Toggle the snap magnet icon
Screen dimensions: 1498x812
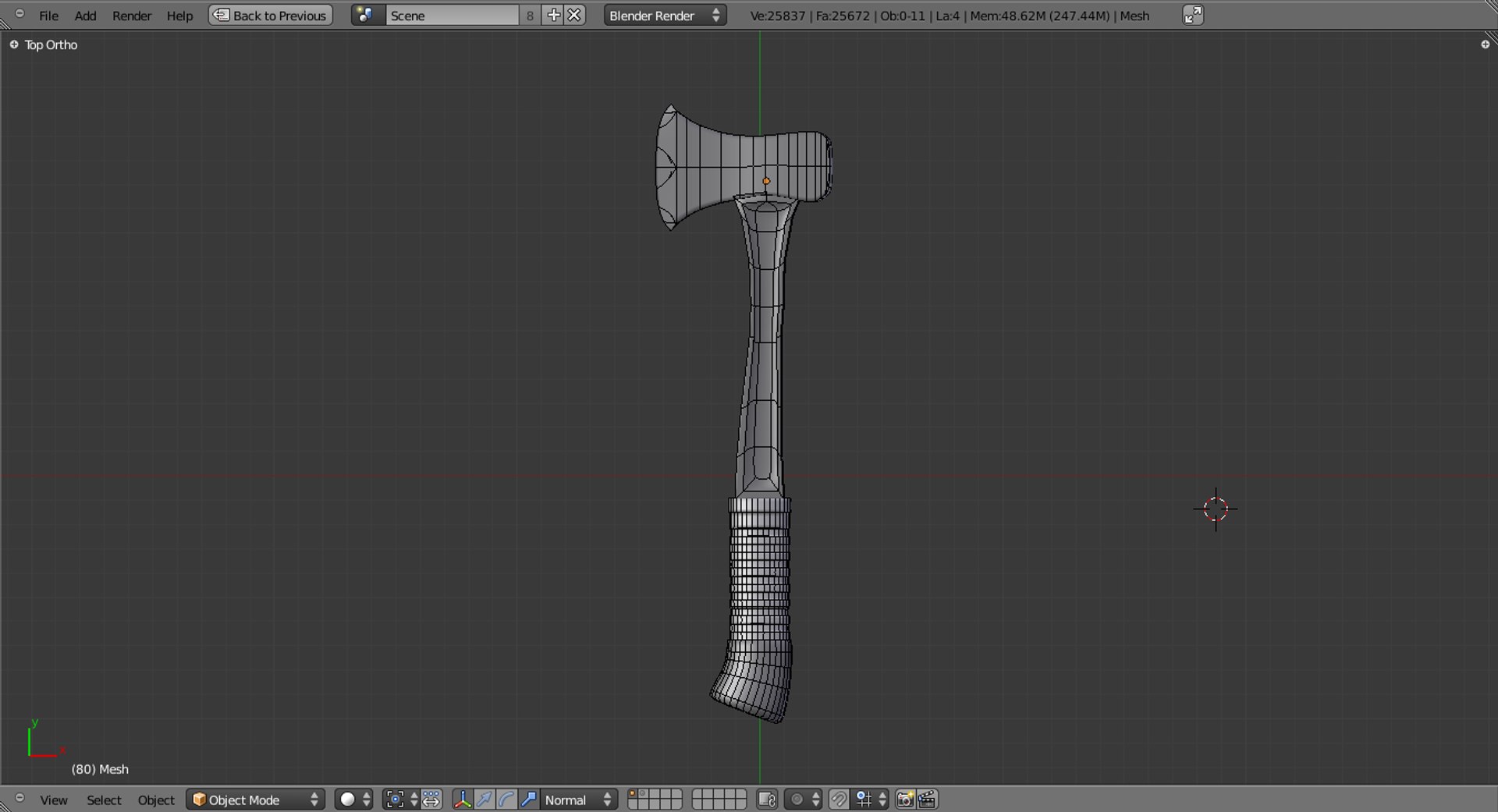coord(839,800)
